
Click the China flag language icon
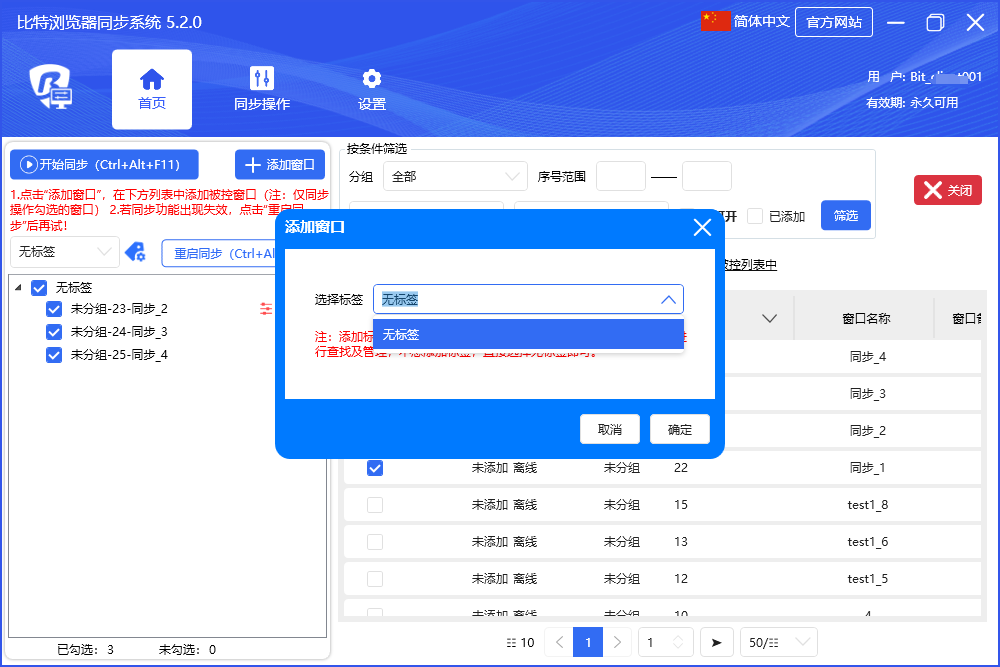[716, 21]
